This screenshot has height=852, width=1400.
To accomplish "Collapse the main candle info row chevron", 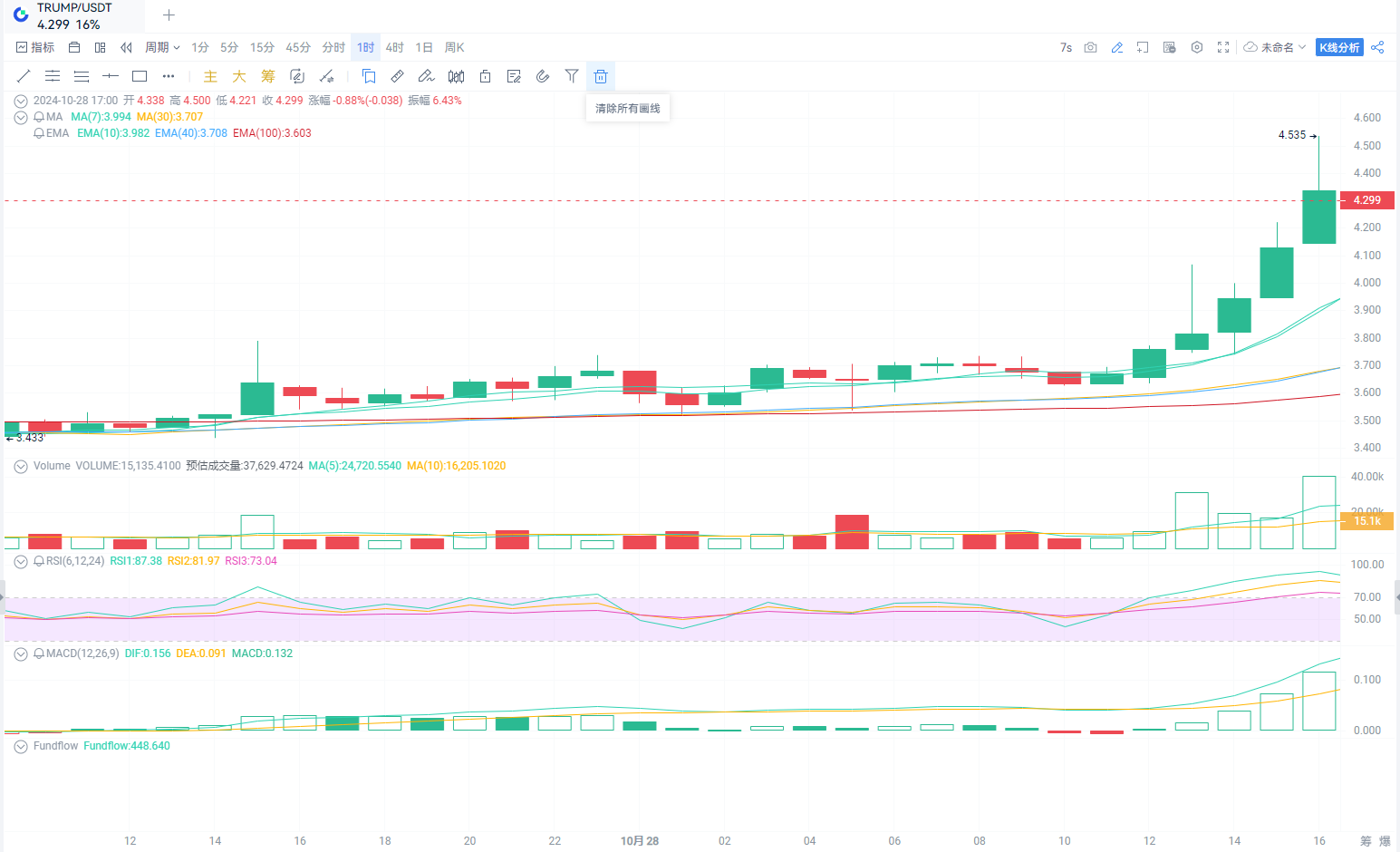I will [x=21, y=101].
